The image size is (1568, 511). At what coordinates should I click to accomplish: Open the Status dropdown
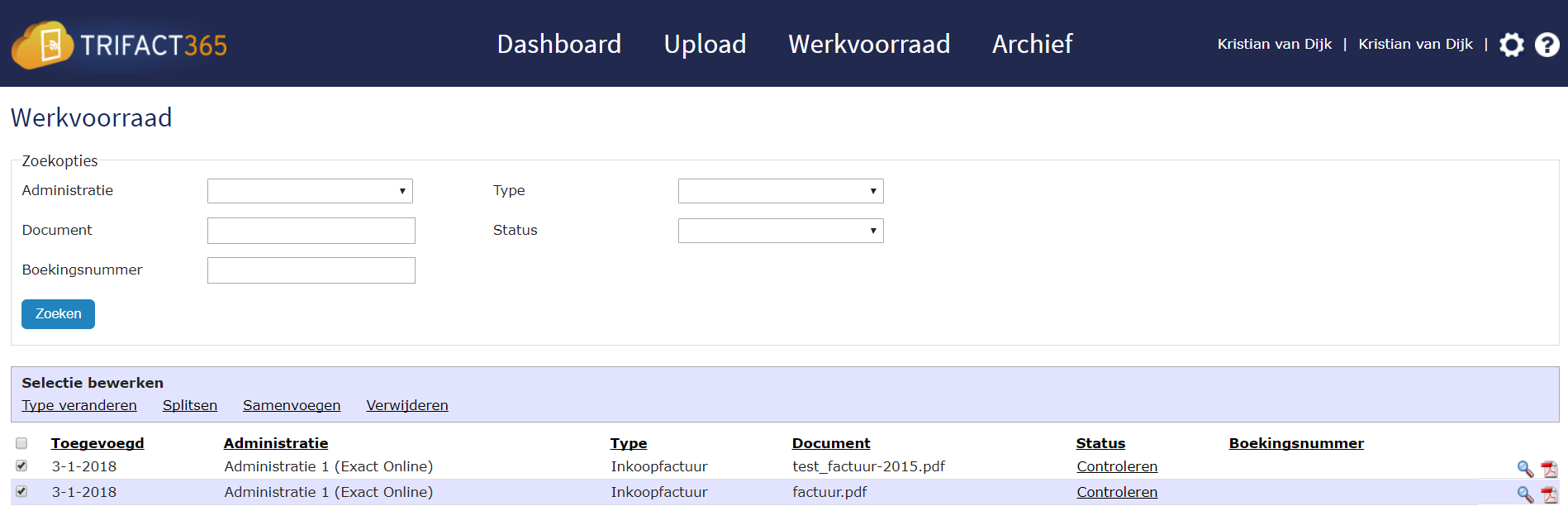(x=780, y=230)
